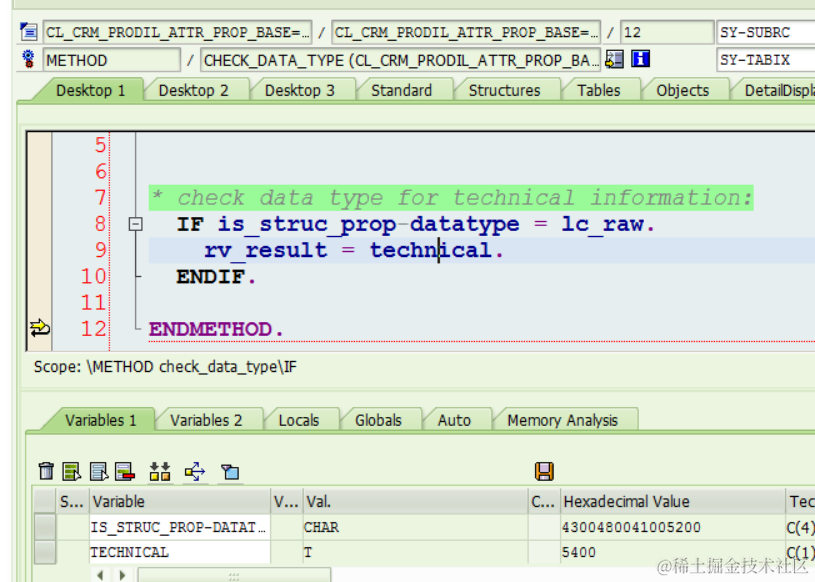Image resolution: width=815 pixels, height=582 pixels.
Task: Switch to the Desktop 2 tab
Action: 193,91
